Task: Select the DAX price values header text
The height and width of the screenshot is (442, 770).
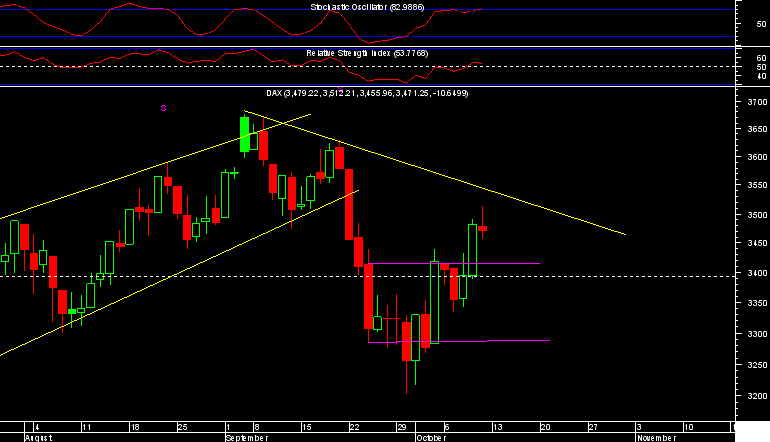Action: pos(367,93)
